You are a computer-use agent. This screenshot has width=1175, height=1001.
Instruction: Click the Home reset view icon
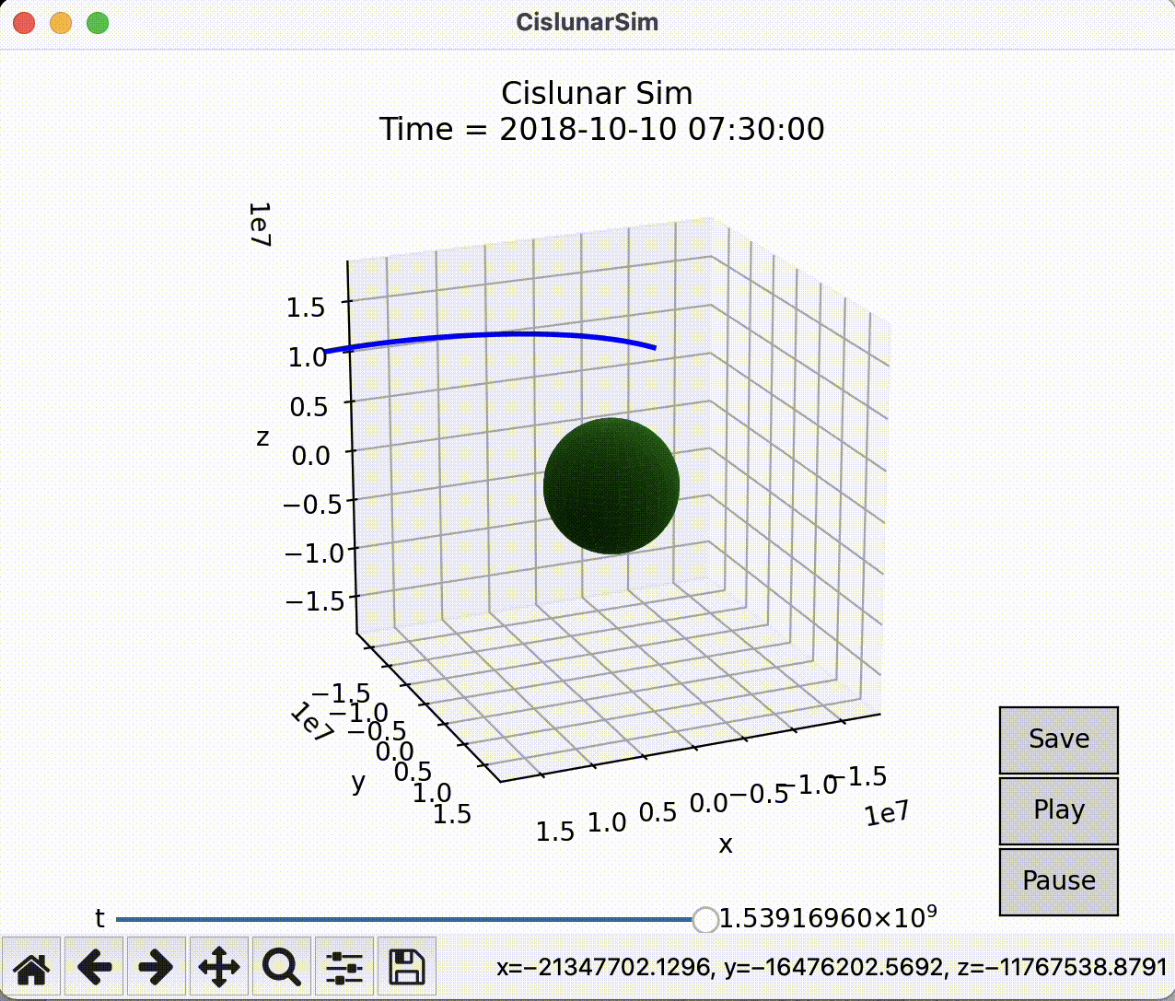[x=31, y=967]
